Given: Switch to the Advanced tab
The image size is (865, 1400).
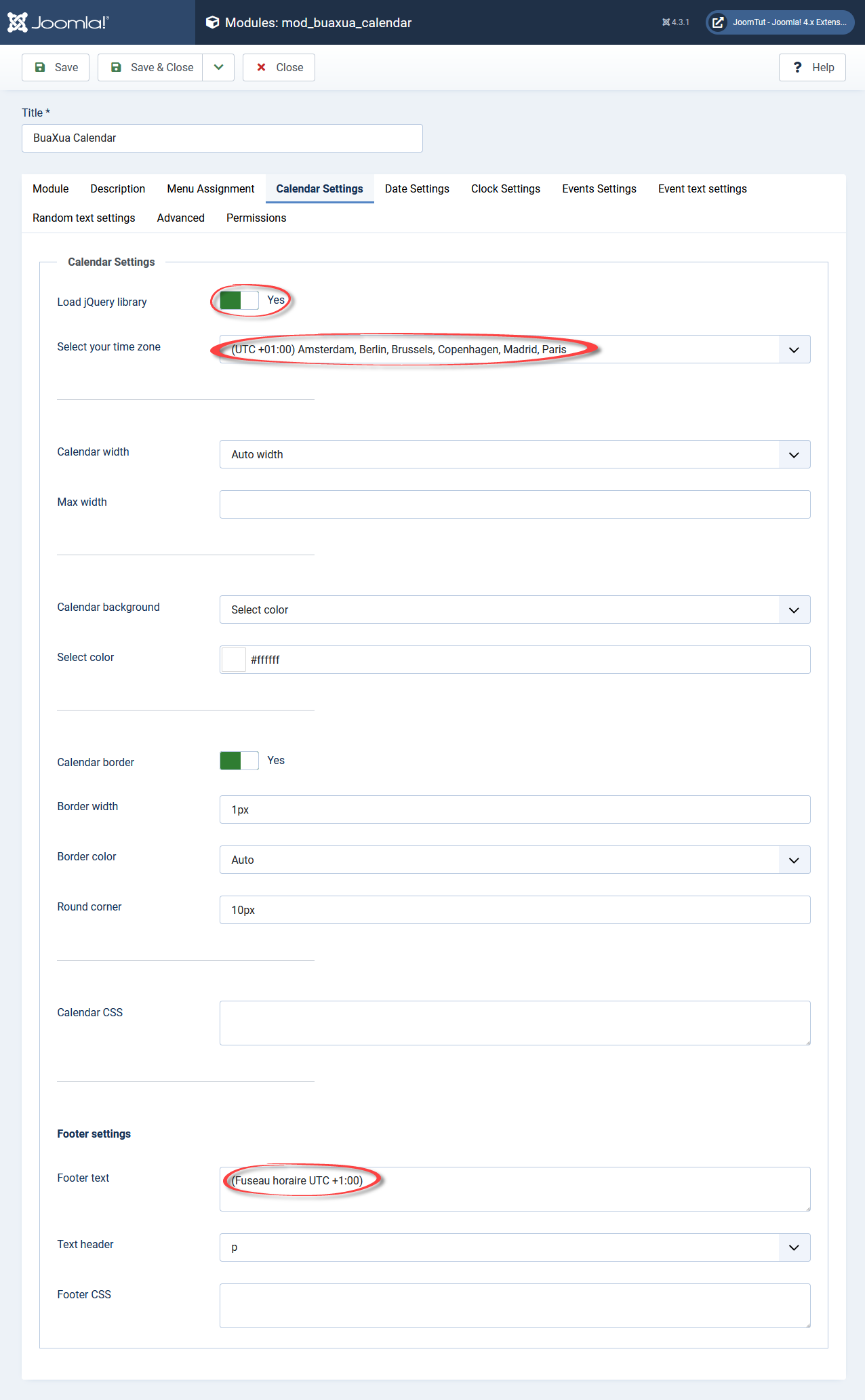Looking at the screenshot, I should click(181, 218).
